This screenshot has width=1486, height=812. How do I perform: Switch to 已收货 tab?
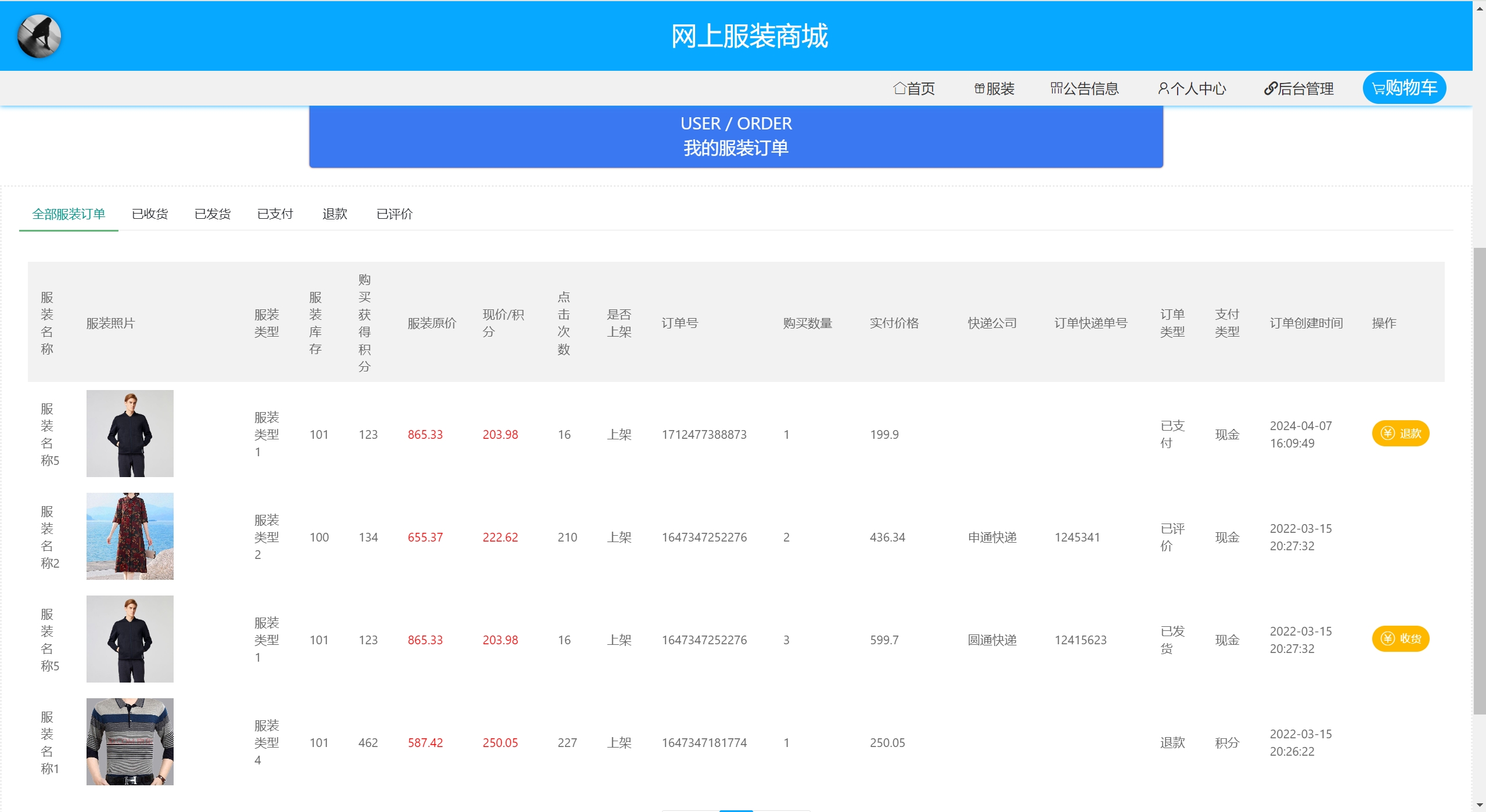pos(150,214)
